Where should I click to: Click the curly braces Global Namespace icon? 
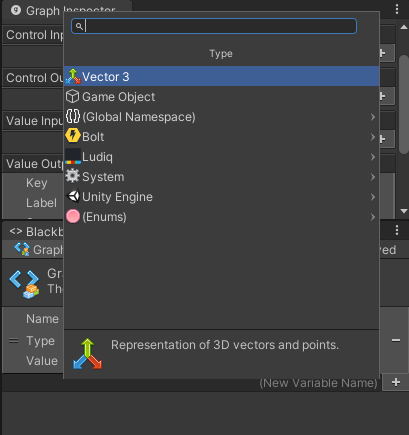(73, 116)
